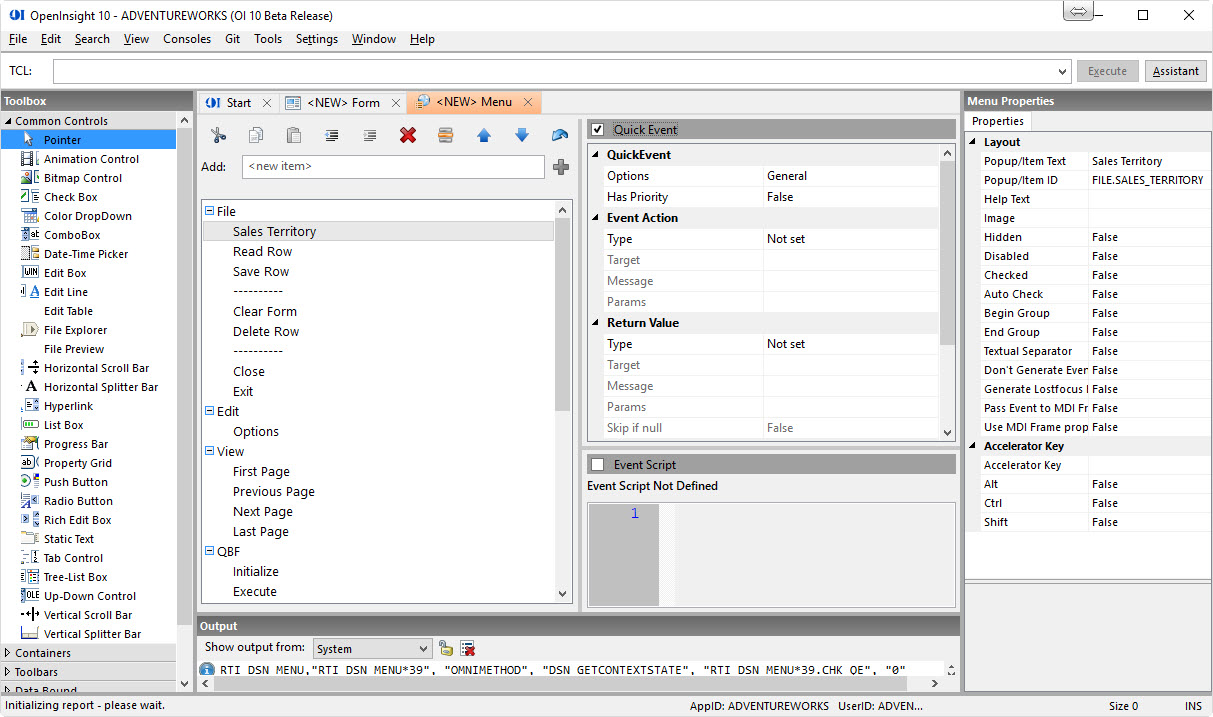Click the Assistant button
This screenshot has height=717, width=1213.
pyautogui.click(x=1175, y=71)
